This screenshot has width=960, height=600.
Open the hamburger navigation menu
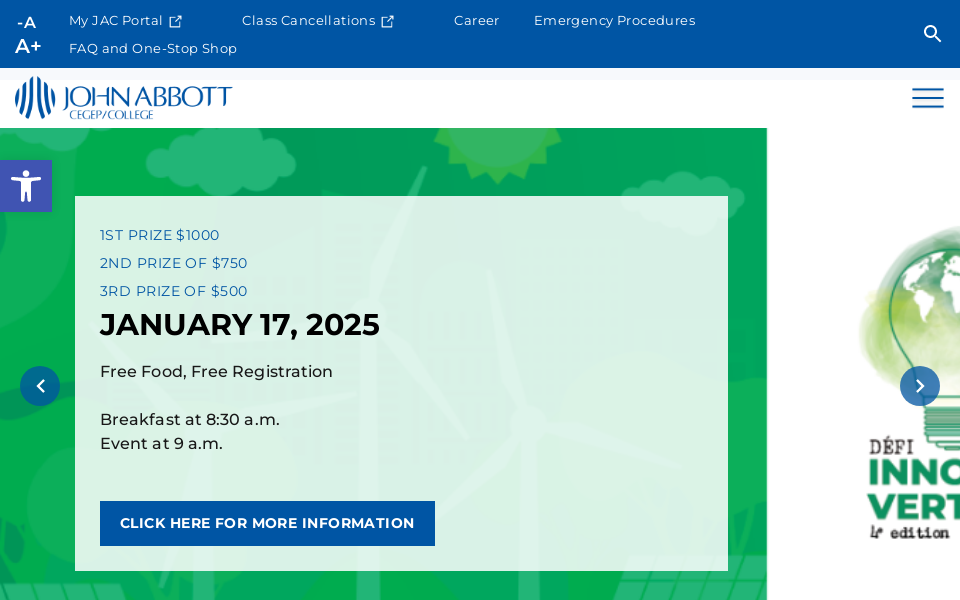point(927,98)
